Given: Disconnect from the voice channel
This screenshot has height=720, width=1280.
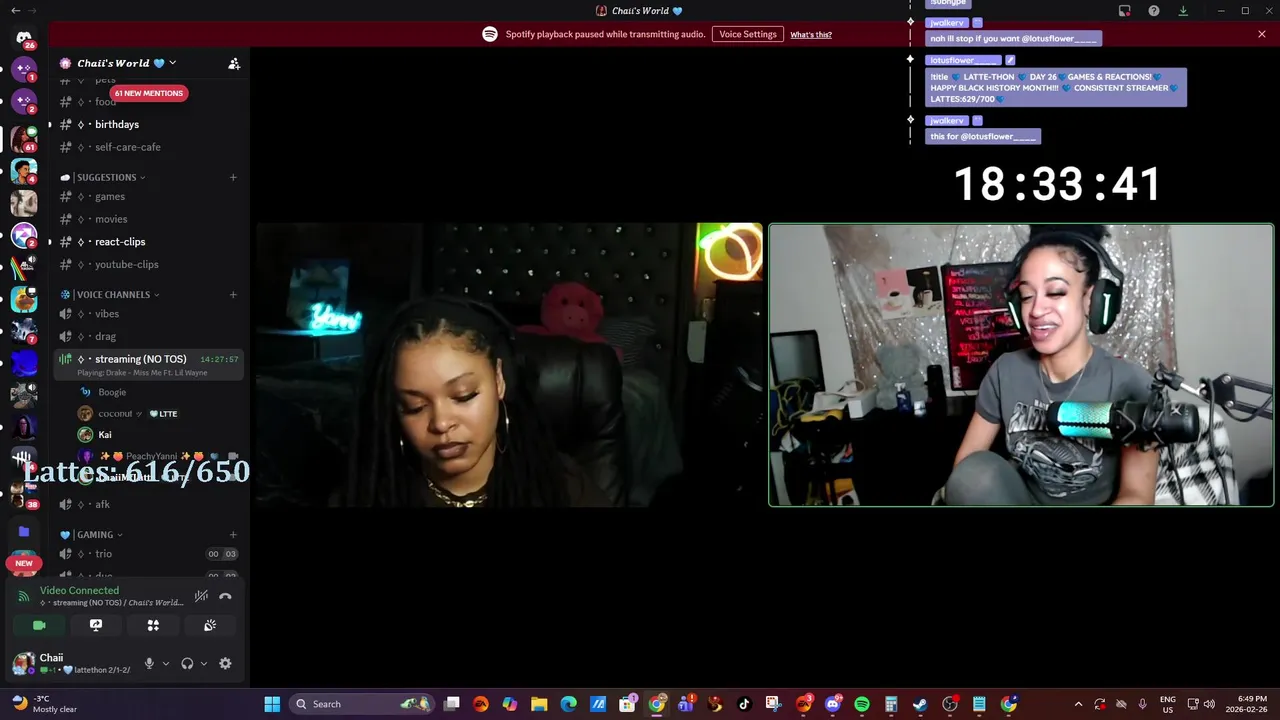Looking at the screenshot, I should 226,596.
